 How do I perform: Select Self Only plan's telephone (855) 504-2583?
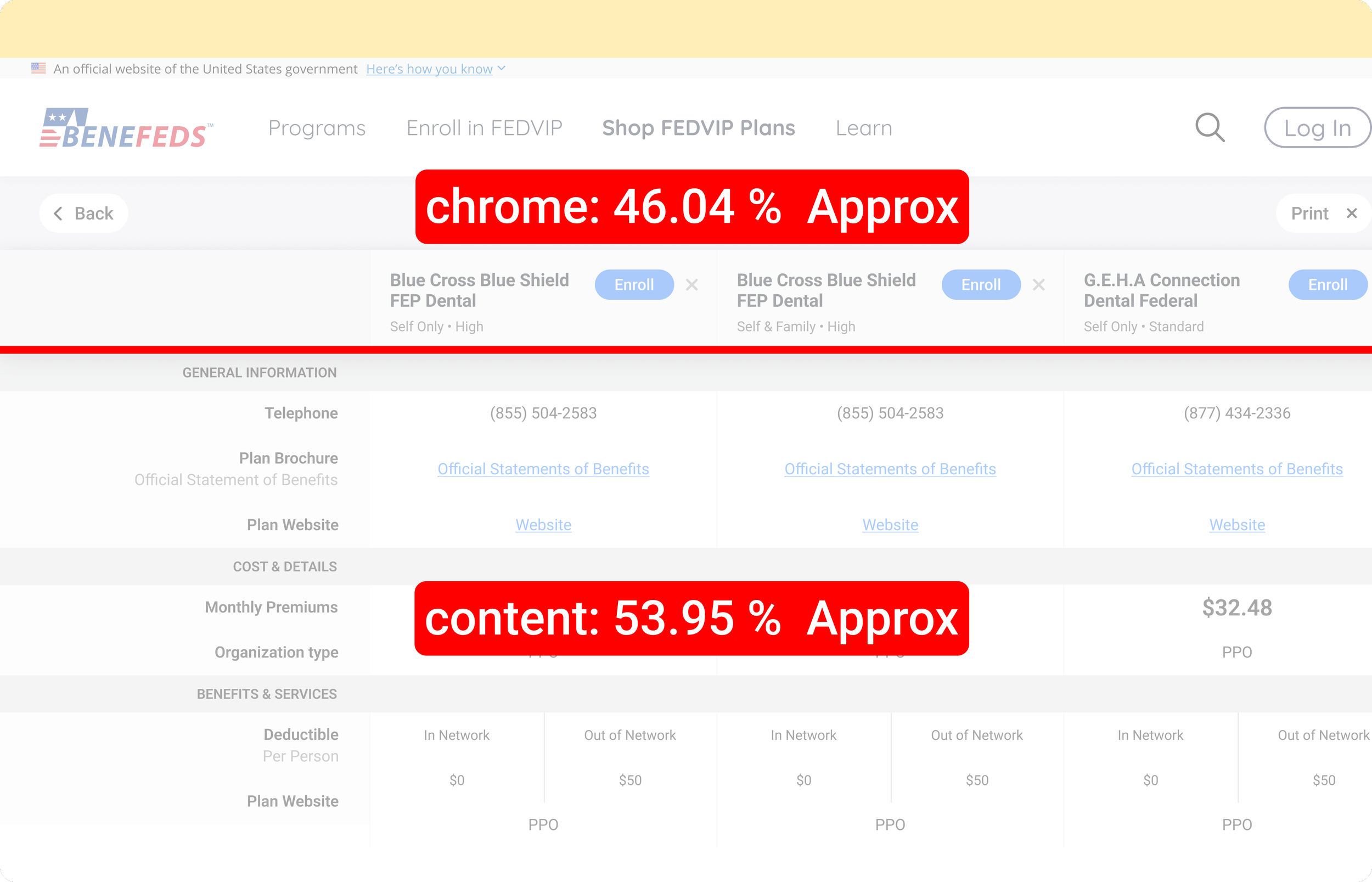coord(543,413)
